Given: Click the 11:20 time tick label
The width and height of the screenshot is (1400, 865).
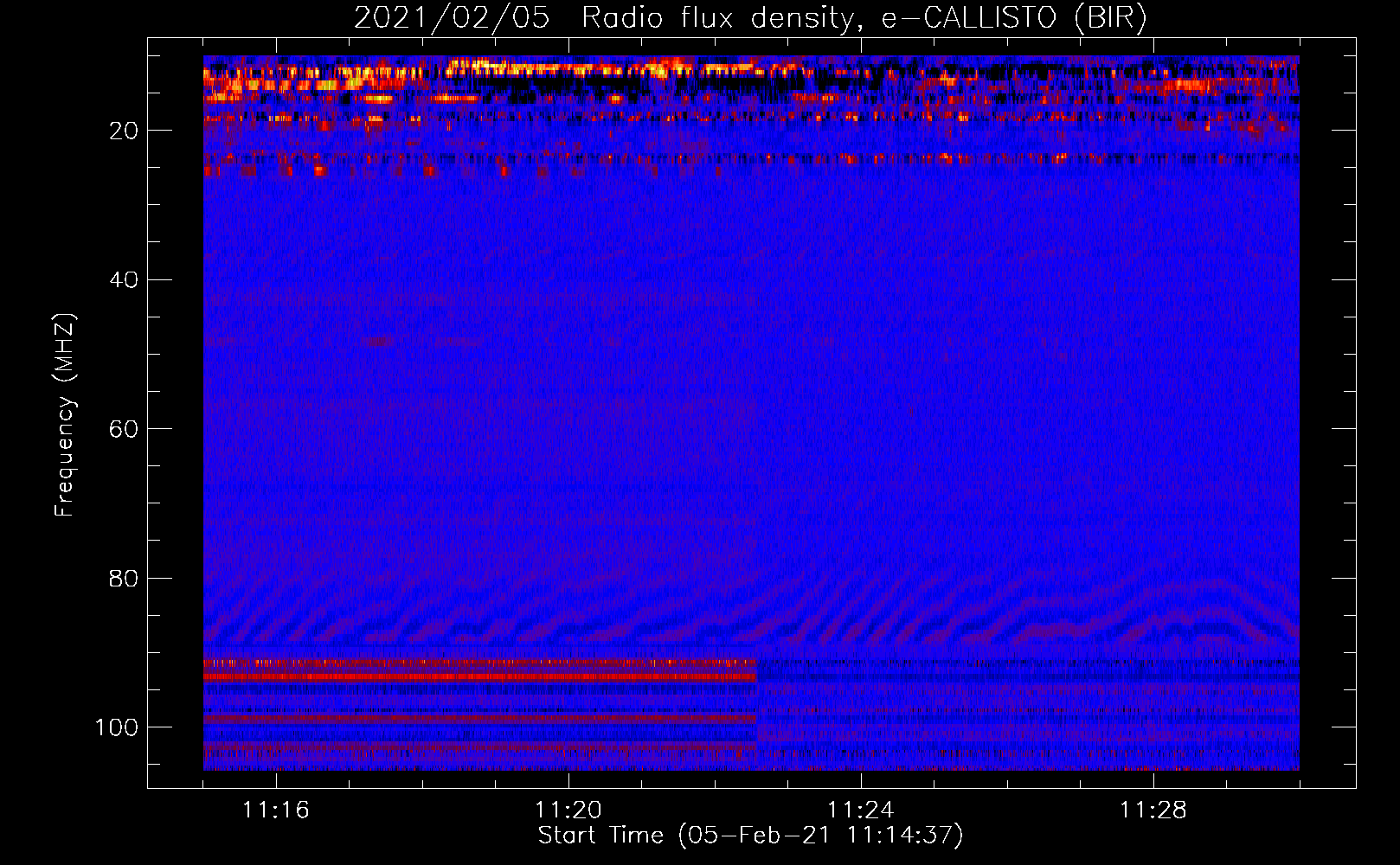Looking at the screenshot, I should [568, 811].
